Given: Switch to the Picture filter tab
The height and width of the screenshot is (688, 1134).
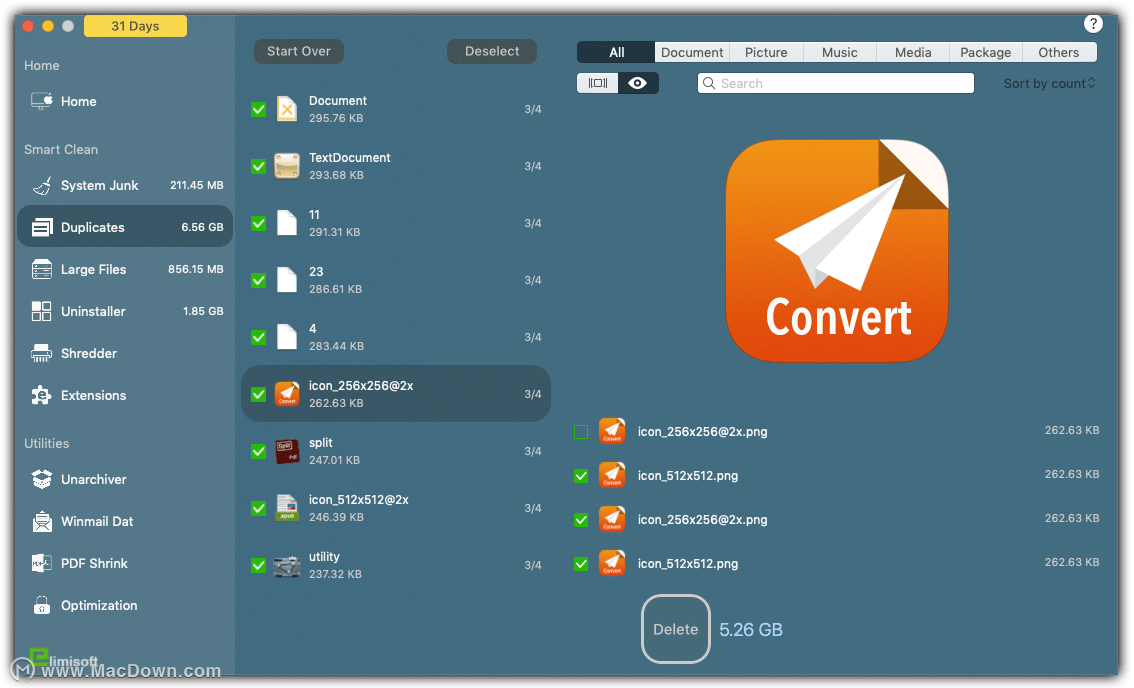Looking at the screenshot, I should pyautogui.click(x=766, y=52).
